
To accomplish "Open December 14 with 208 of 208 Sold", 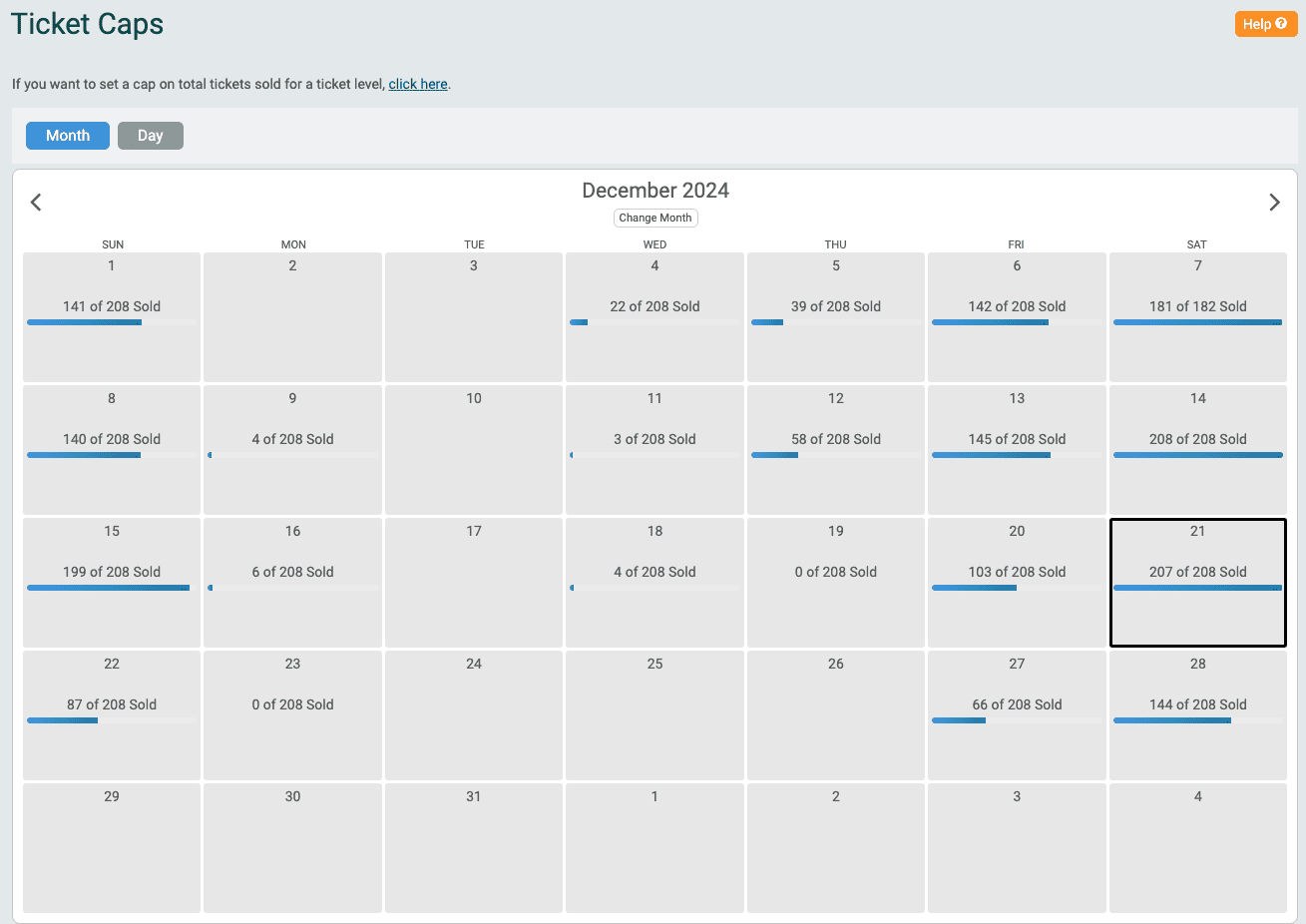I will pos(1196,450).
